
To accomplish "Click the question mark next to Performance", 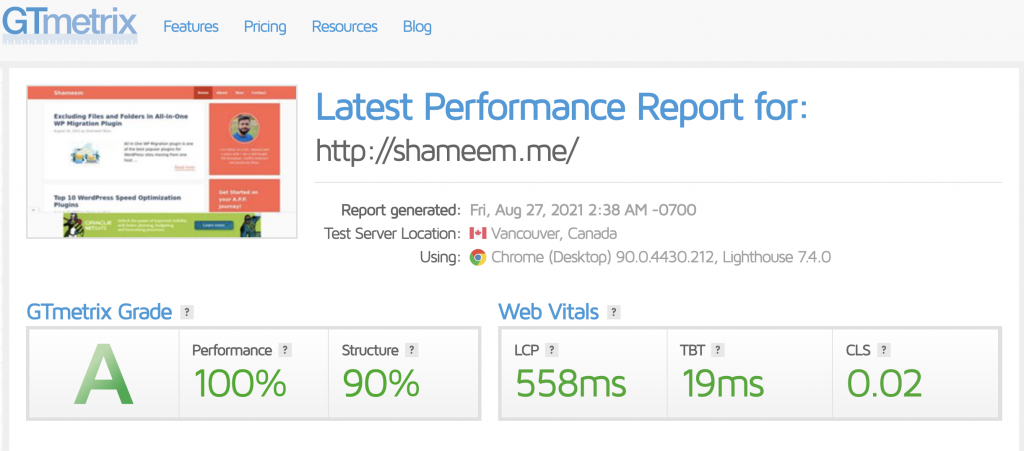I will coord(285,350).
